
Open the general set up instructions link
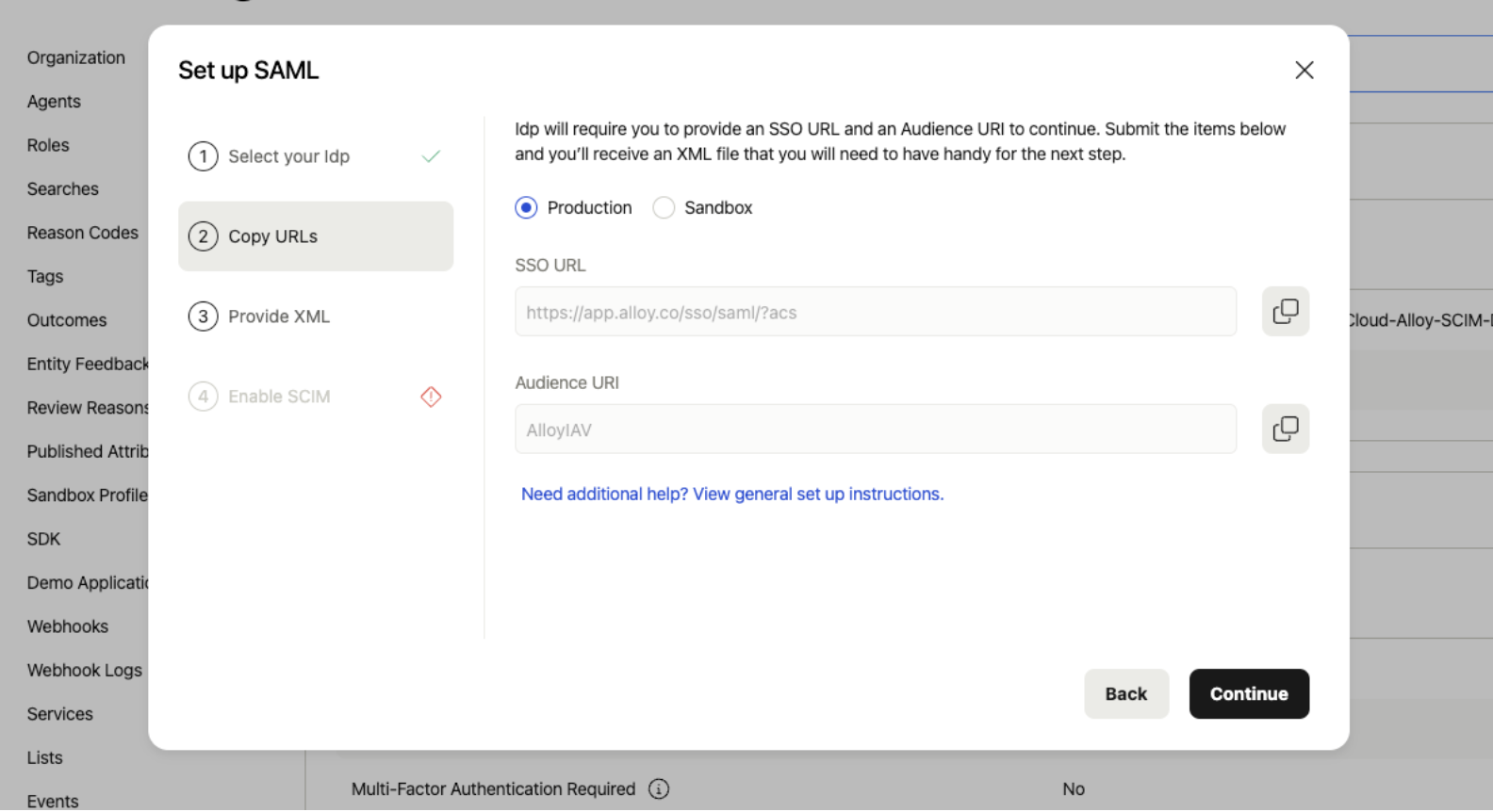pyautogui.click(x=732, y=495)
